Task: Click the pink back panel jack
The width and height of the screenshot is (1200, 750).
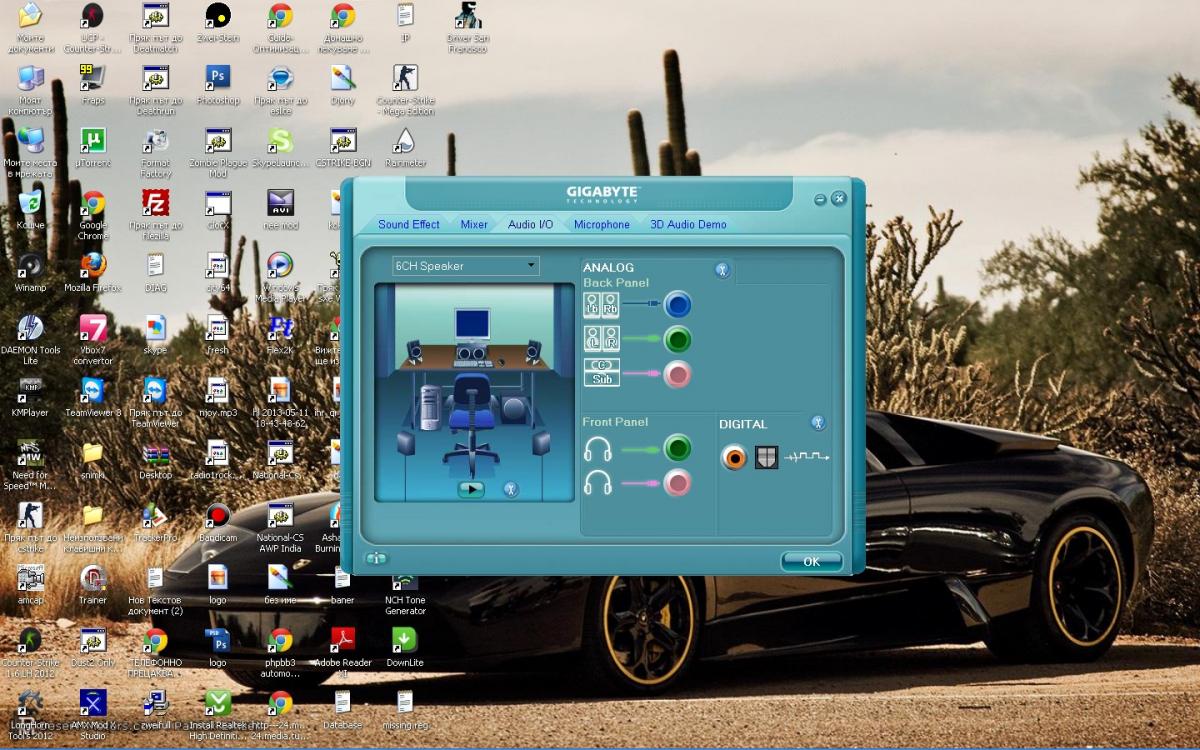Action: (x=678, y=375)
